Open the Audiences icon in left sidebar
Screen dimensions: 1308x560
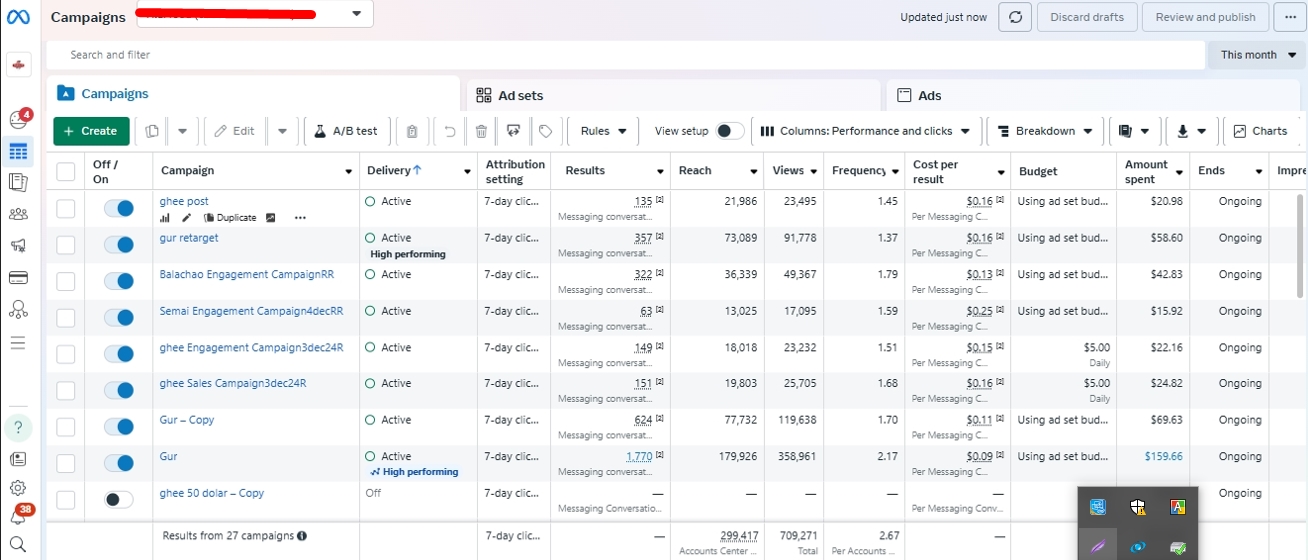tap(17, 214)
